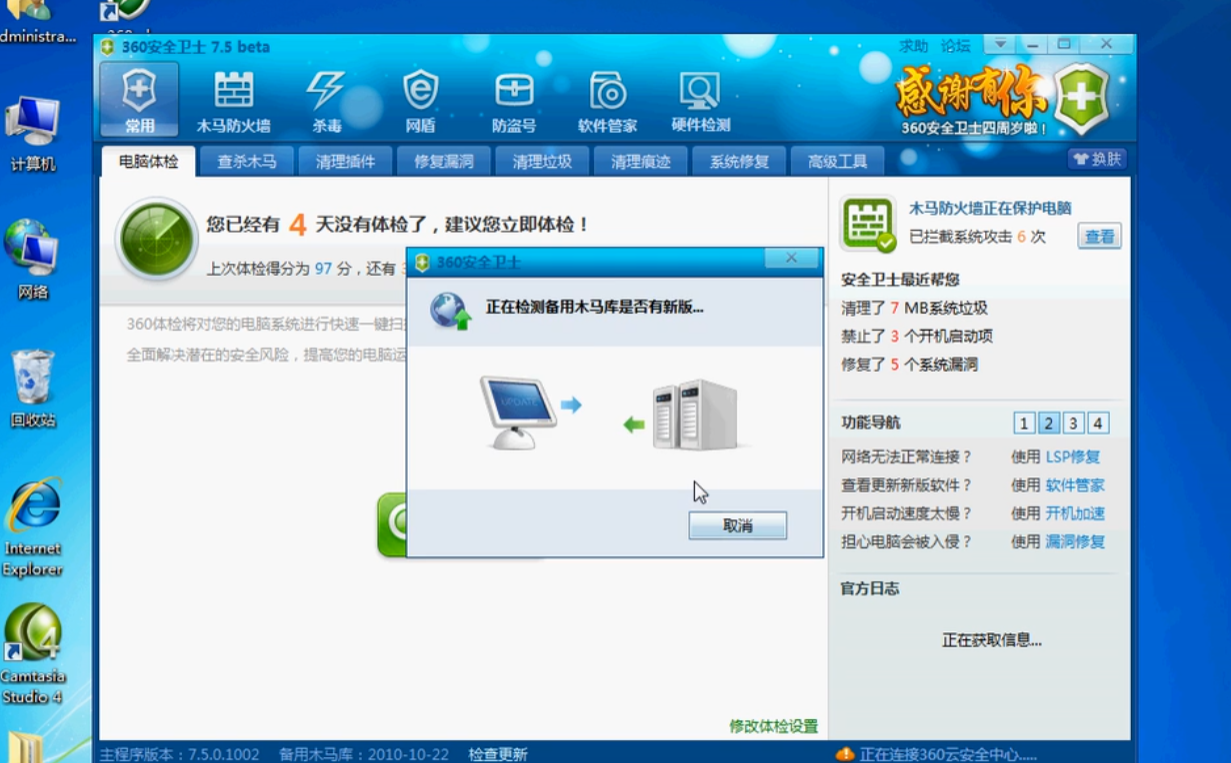Open 网络 desktop icon

click(33, 260)
